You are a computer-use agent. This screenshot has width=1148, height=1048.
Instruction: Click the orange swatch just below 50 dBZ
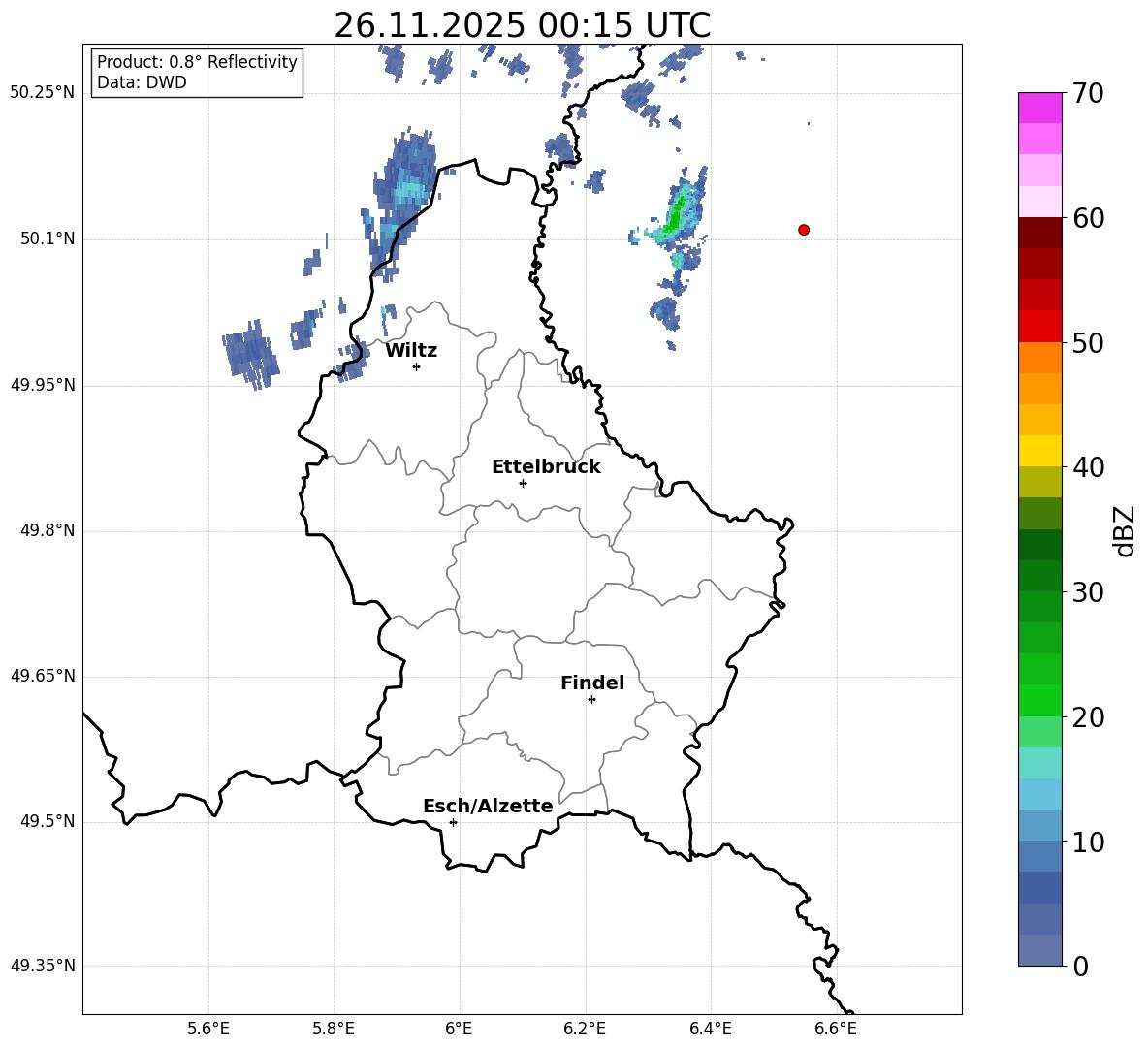coord(1040,358)
